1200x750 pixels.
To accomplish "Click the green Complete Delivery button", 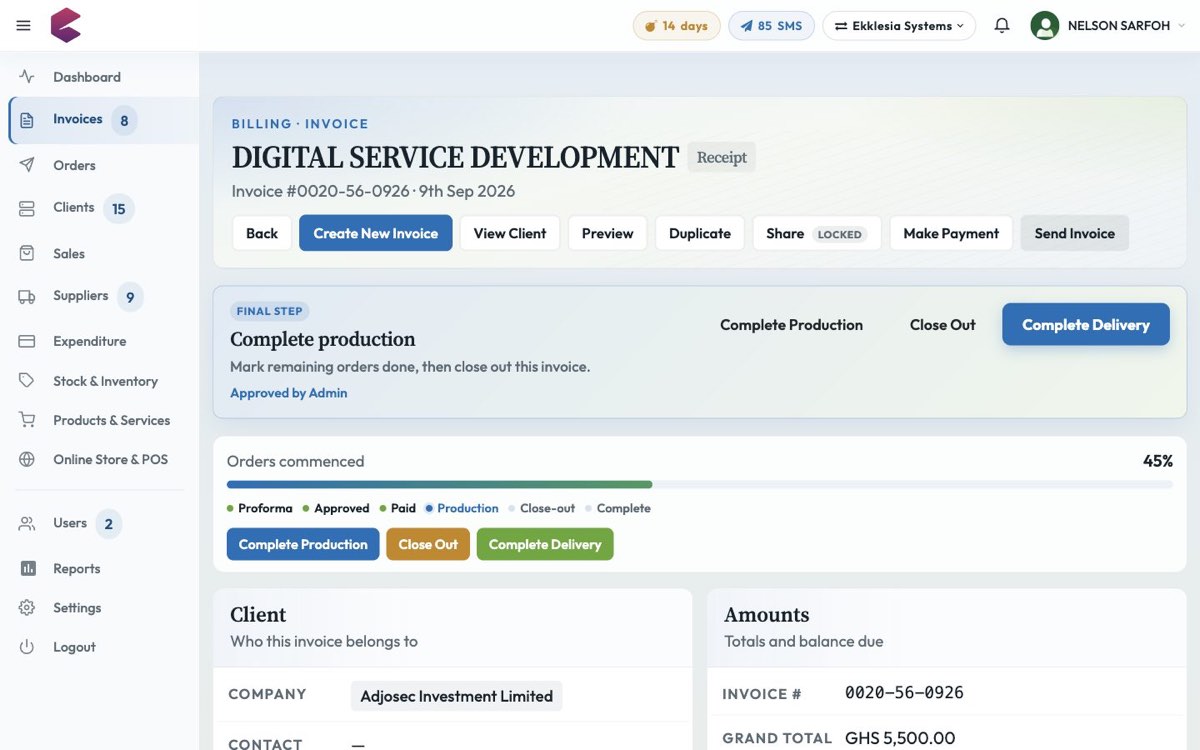I will 545,544.
